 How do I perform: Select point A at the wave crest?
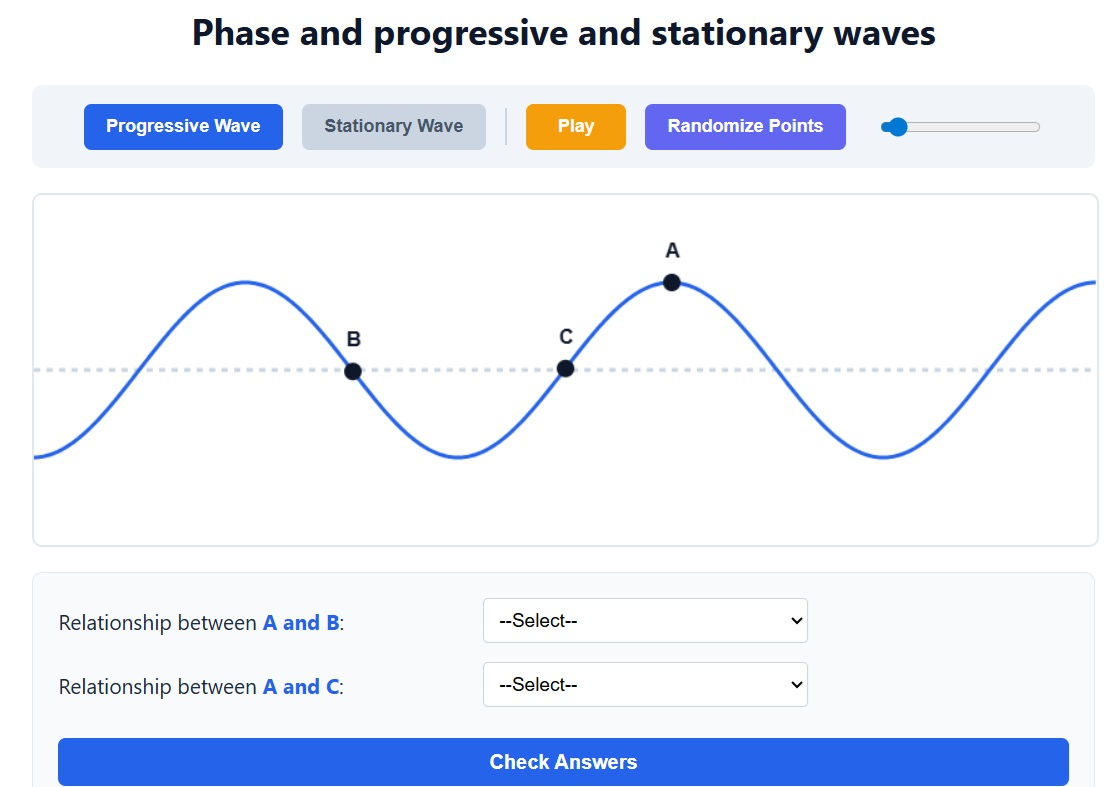point(672,282)
